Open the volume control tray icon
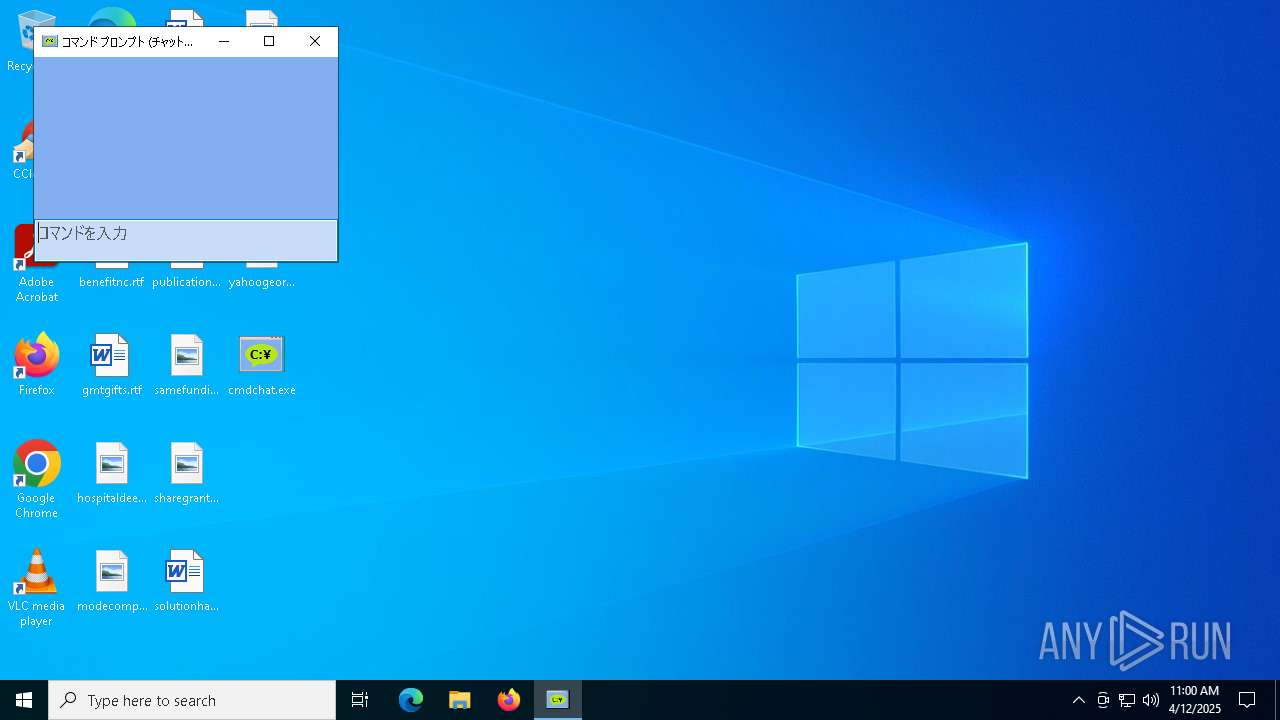The height and width of the screenshot is (720, 1280). pos(1151,700)
